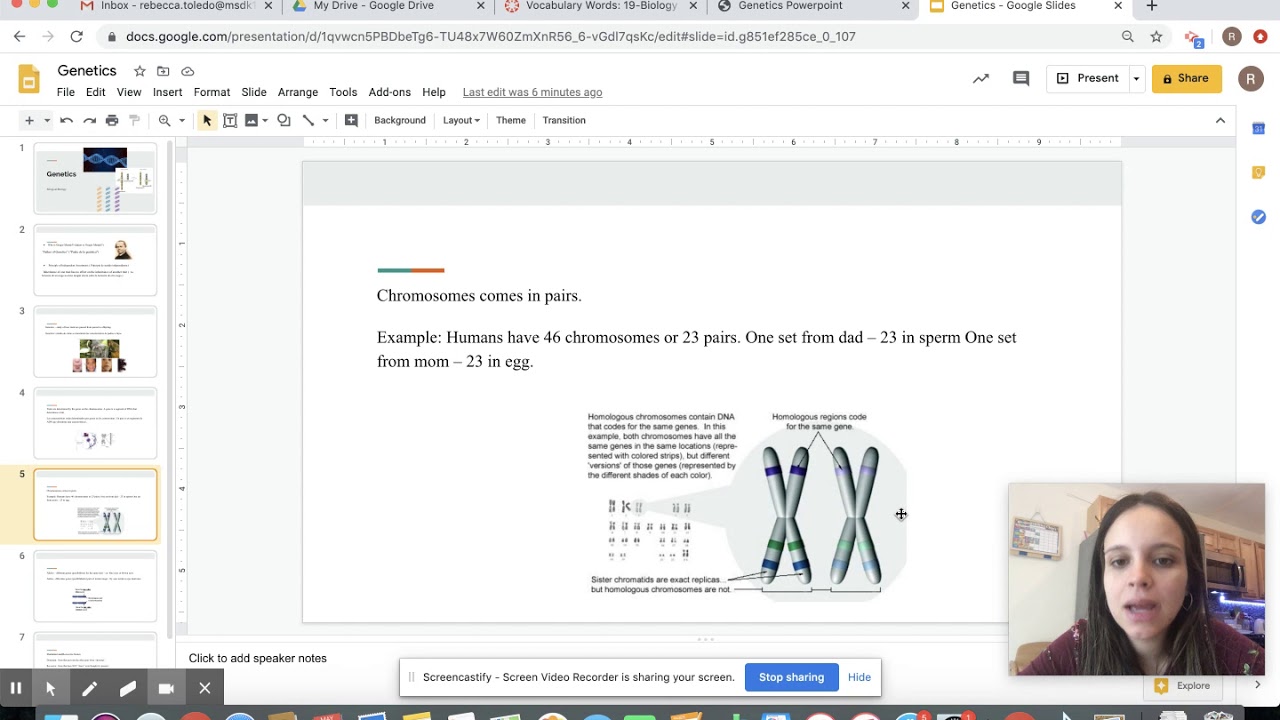
Task: Pause the Screencastify recording
Action: pyautogui.click(x=16, y=688)
